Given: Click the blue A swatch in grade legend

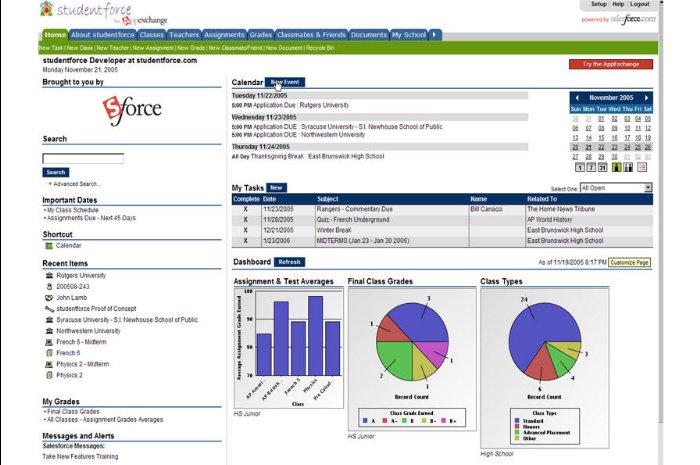Looking at the screenshot, I should [x=365, y=421].
